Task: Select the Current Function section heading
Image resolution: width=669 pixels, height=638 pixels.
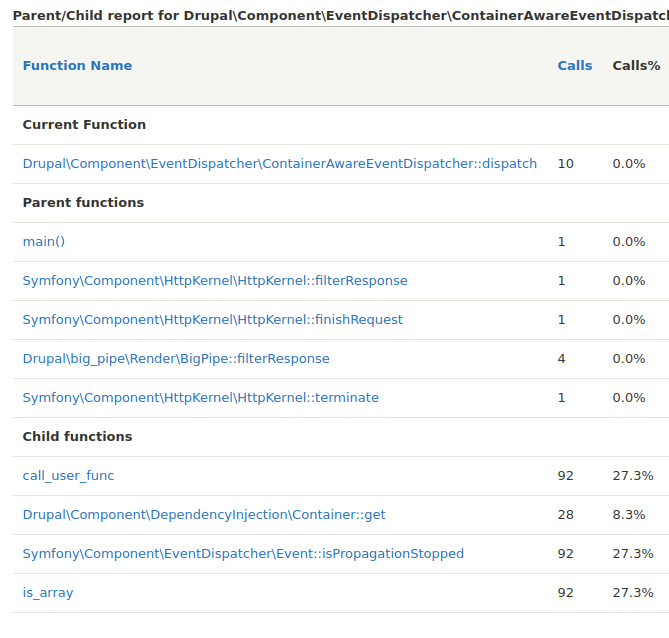Action: tap(84, 125)
